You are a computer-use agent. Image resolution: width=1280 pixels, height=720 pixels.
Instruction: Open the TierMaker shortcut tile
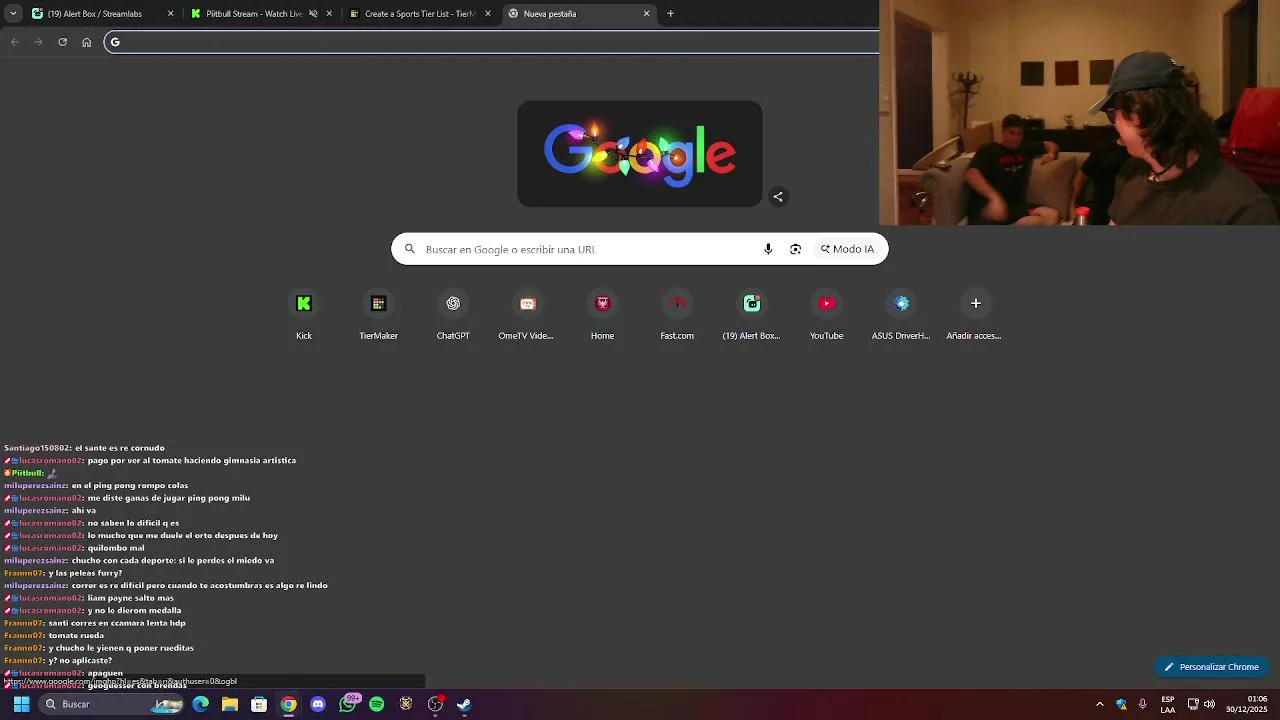(378, 315)
